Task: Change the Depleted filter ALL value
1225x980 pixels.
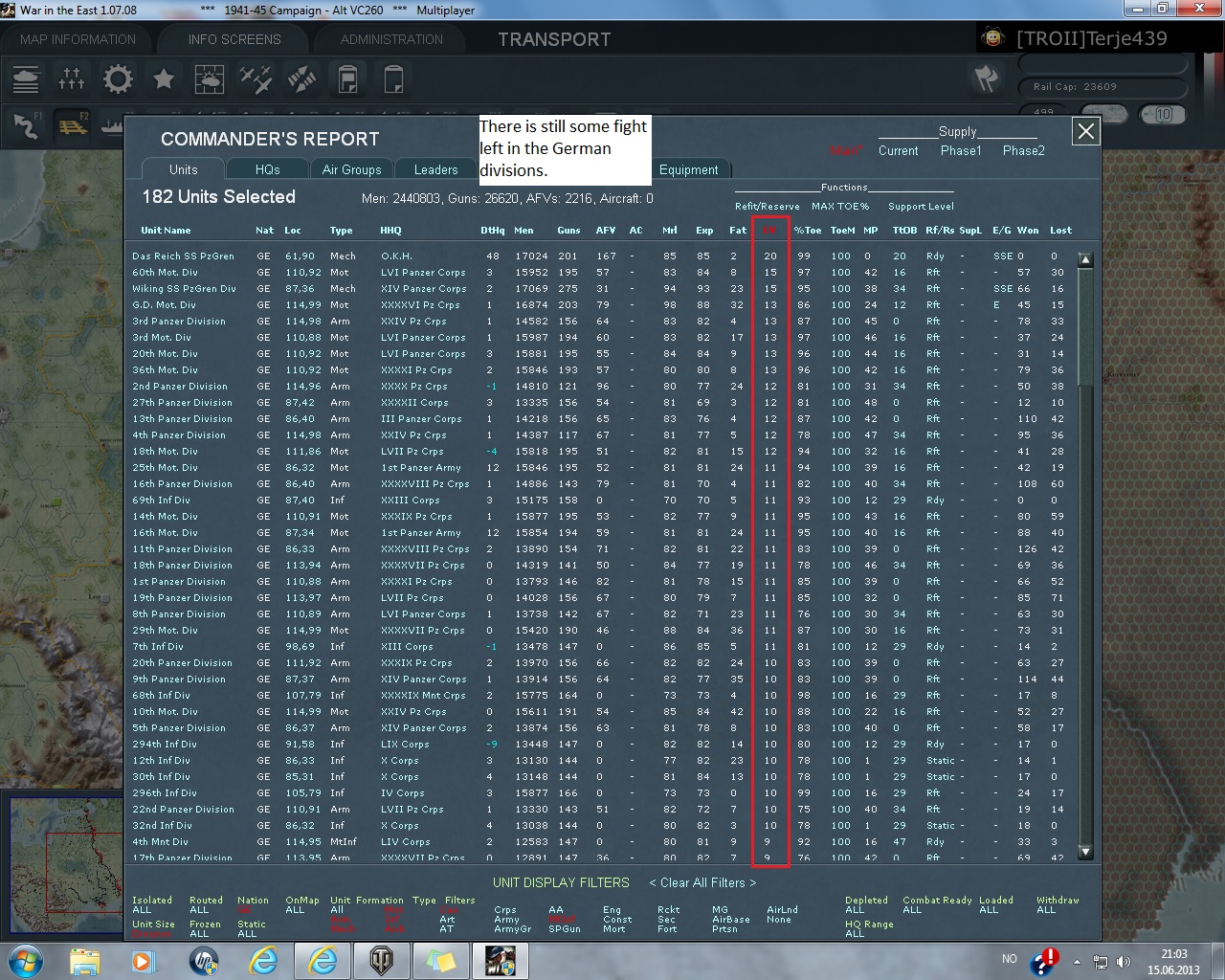Action: [x=855, y=910]
